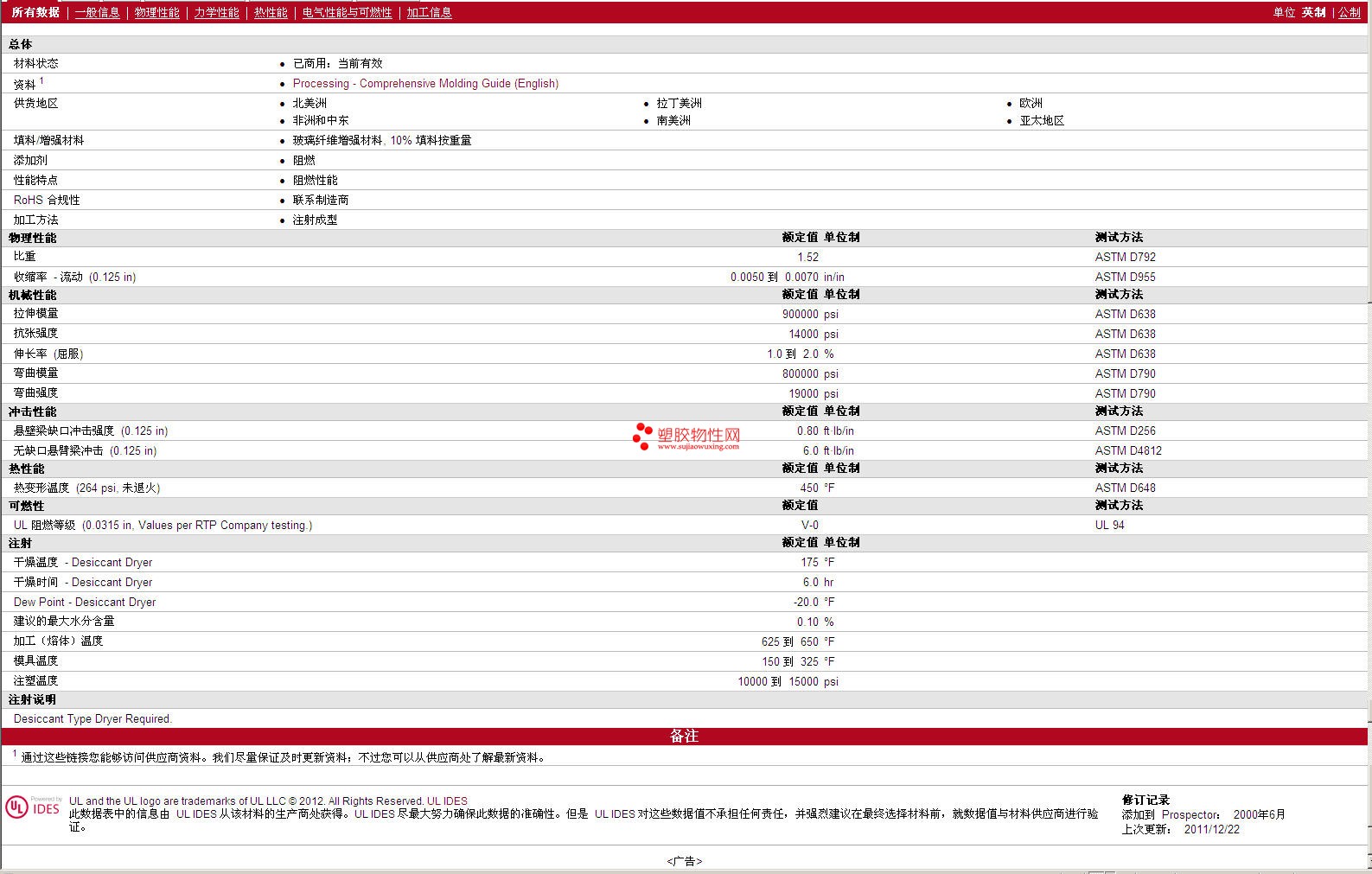This screenshot has width=1372, height=874.
Task: Click ASTM D4812 test method
Action: pos(1128,450)
